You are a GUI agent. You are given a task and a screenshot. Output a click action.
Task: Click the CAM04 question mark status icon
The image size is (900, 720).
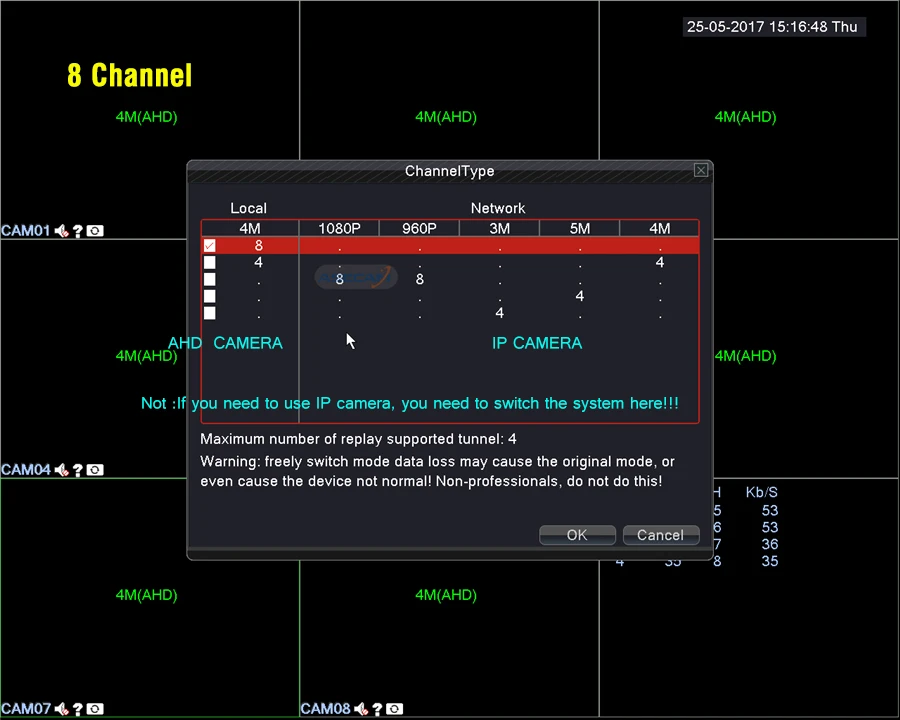pyautogui.click(x=78, y=470)
